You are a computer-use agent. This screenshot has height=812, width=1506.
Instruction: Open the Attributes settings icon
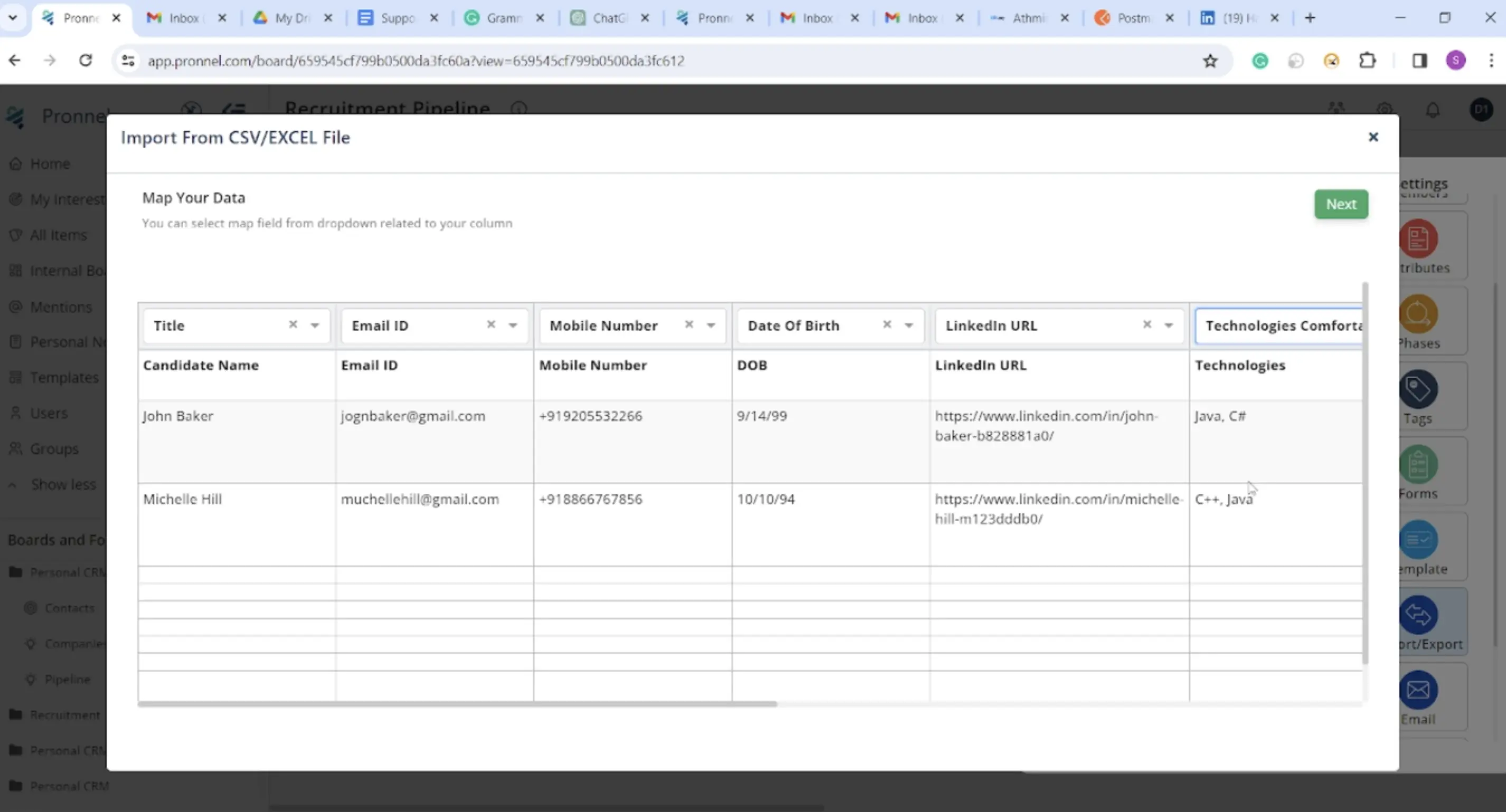pos(1418,239)
